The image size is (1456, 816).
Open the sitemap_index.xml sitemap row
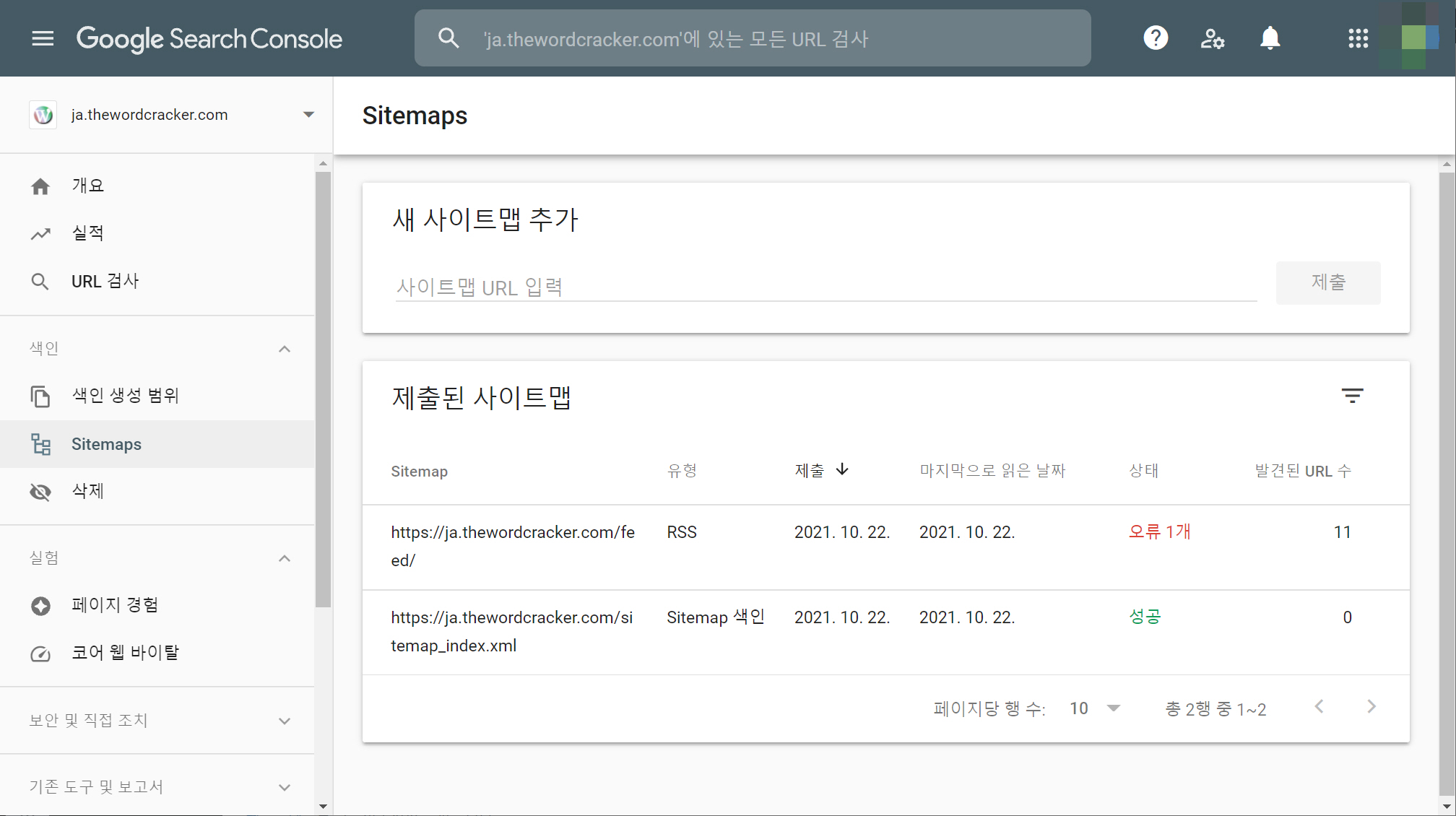[512, 631]
